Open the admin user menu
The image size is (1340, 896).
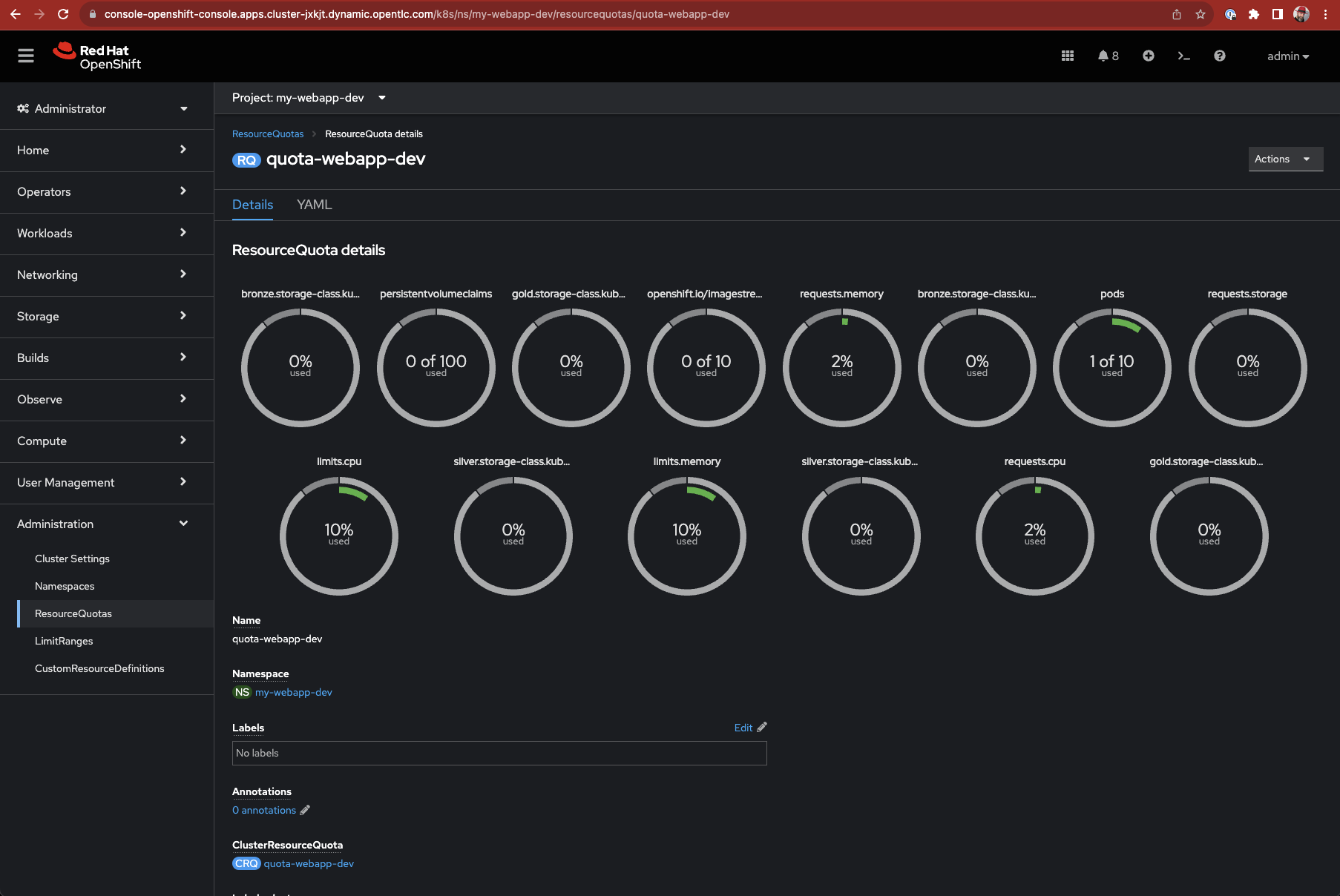(x=1287, y=56)
